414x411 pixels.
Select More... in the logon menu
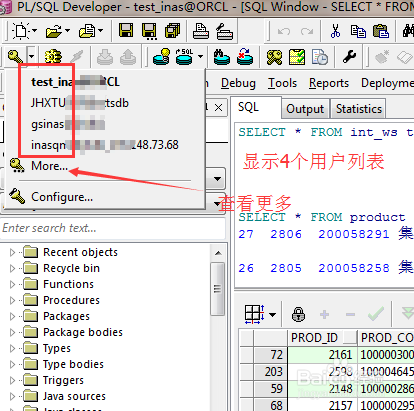pyautogui.click(x=49, y=166)
